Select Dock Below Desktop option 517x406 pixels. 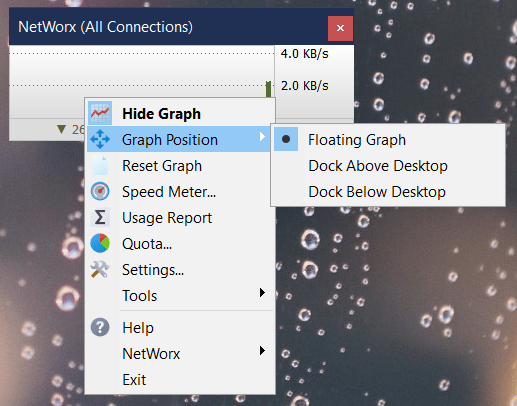pos(388,191)
